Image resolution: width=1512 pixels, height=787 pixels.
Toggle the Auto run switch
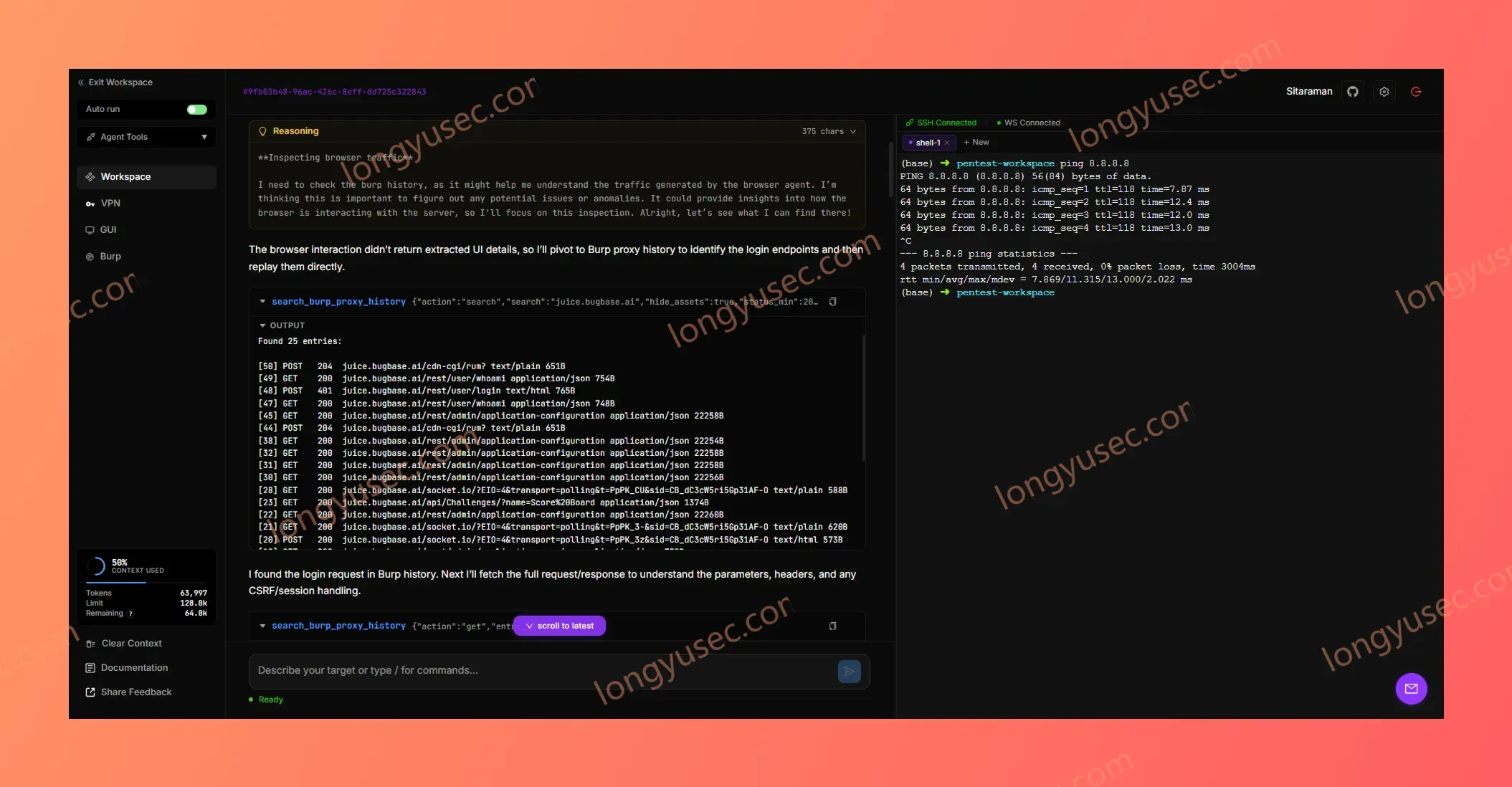[197, 110]
